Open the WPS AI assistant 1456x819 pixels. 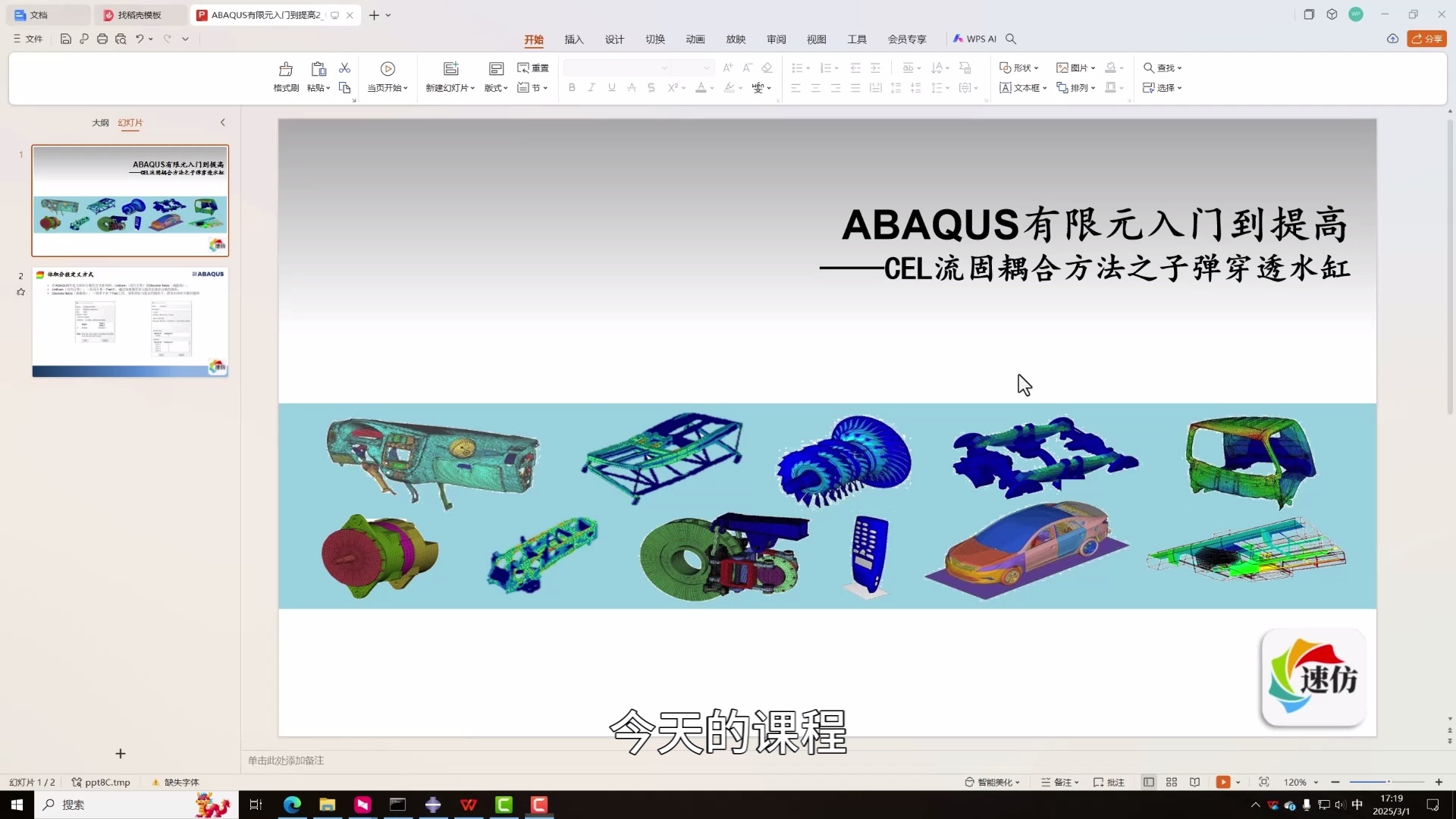point(977,39)
